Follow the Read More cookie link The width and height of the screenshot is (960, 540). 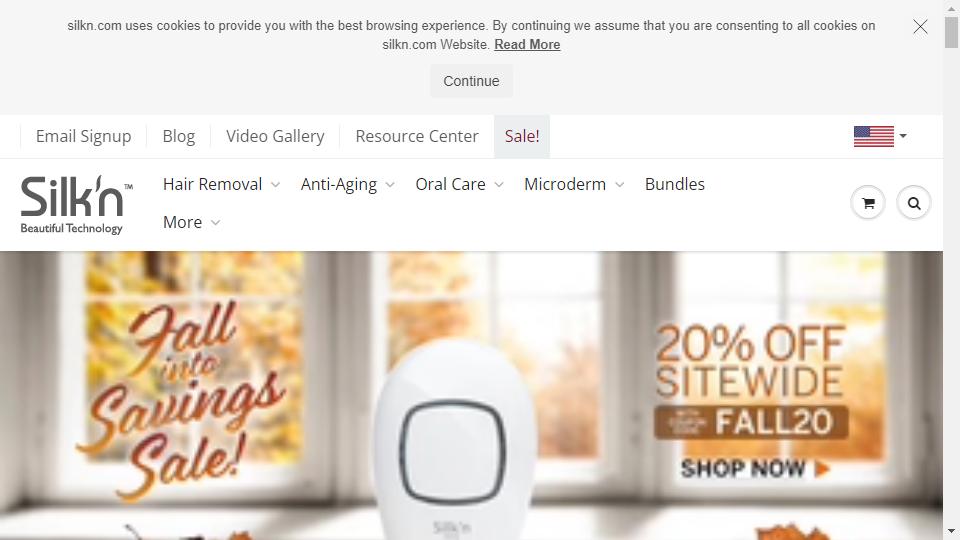coord(527,45)
